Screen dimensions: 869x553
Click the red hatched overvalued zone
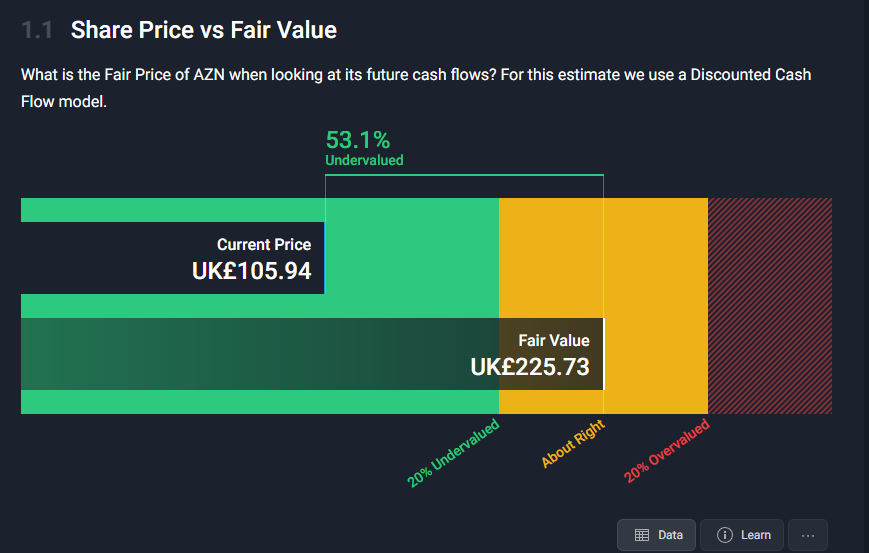(x=770, y=306)
